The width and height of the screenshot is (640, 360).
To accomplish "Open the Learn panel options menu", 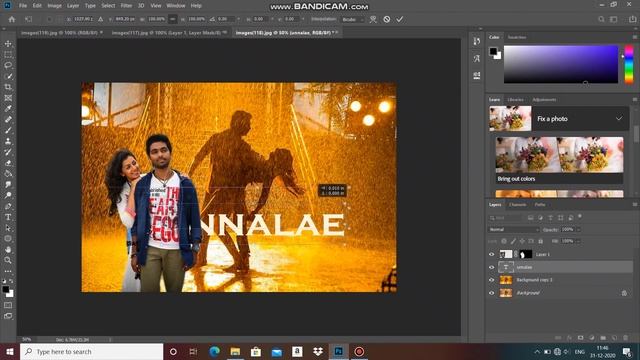I will 635,100.
